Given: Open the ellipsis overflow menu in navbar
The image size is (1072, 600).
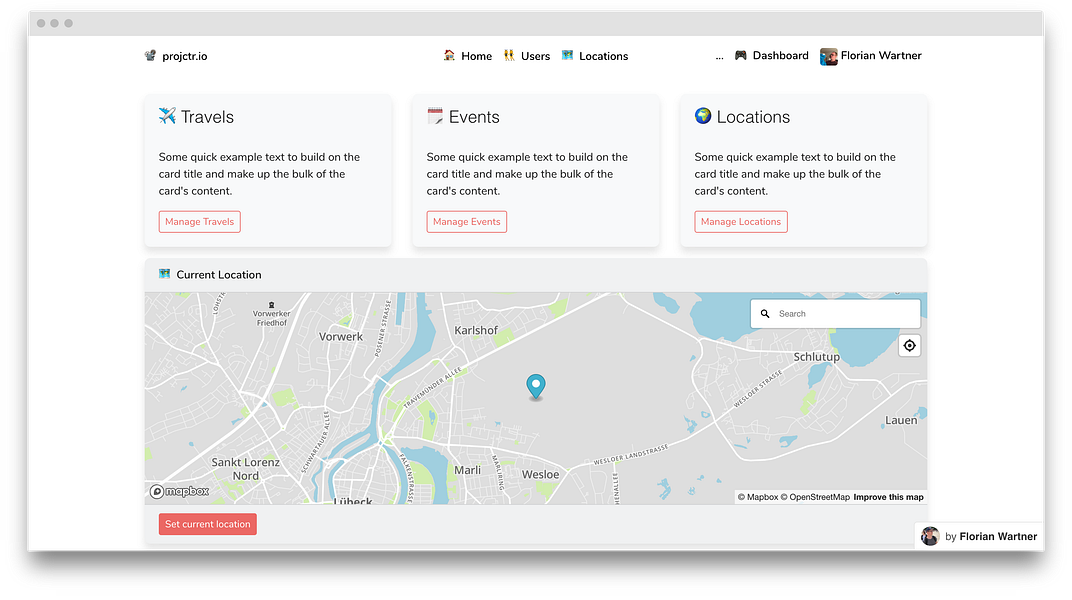Looking at the screenshot, I should (x=719, y=56).
